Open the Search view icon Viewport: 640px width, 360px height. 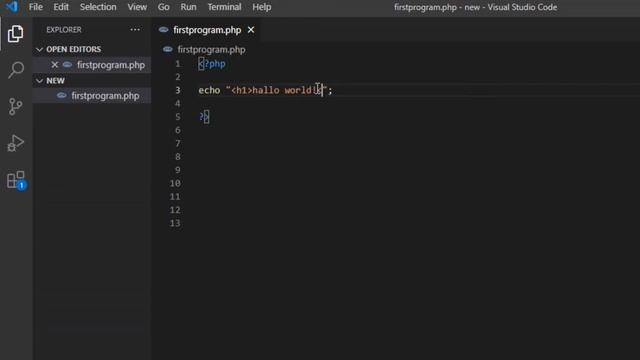16,70
